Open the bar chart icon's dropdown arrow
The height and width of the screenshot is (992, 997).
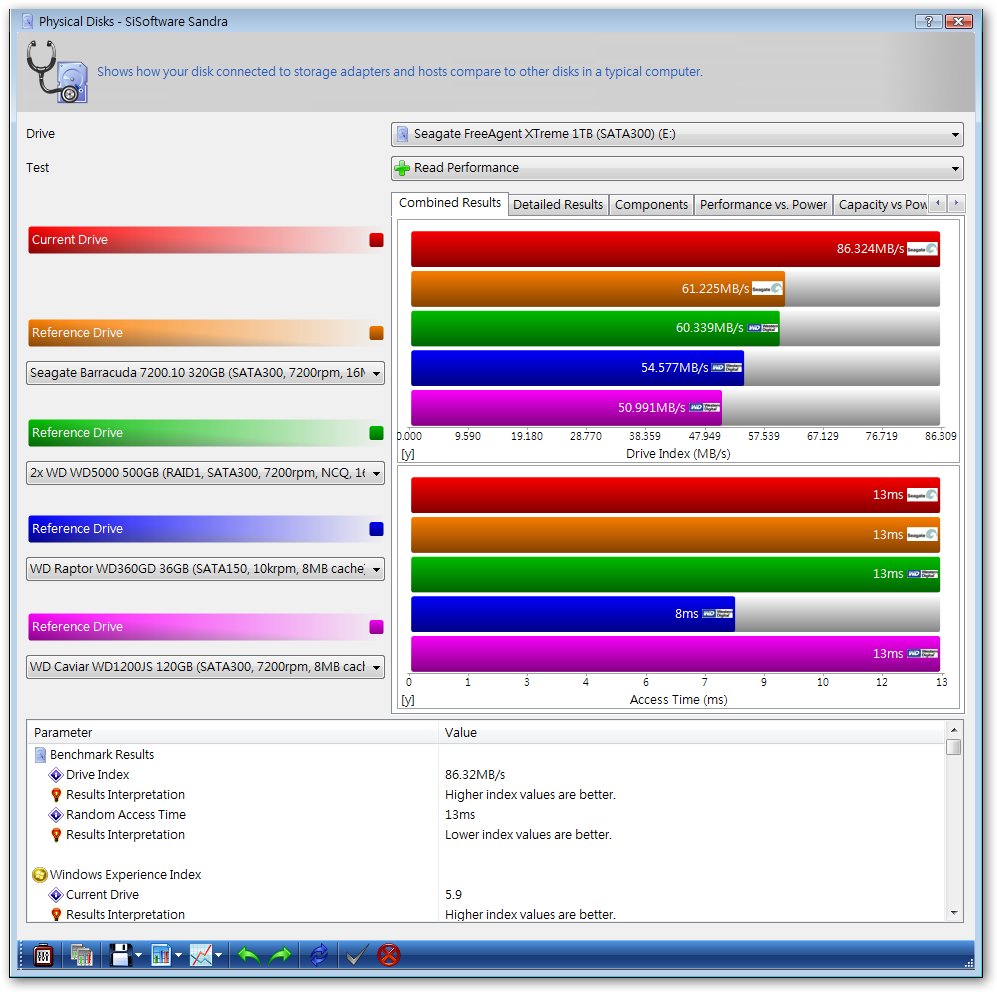pos(179,955)
